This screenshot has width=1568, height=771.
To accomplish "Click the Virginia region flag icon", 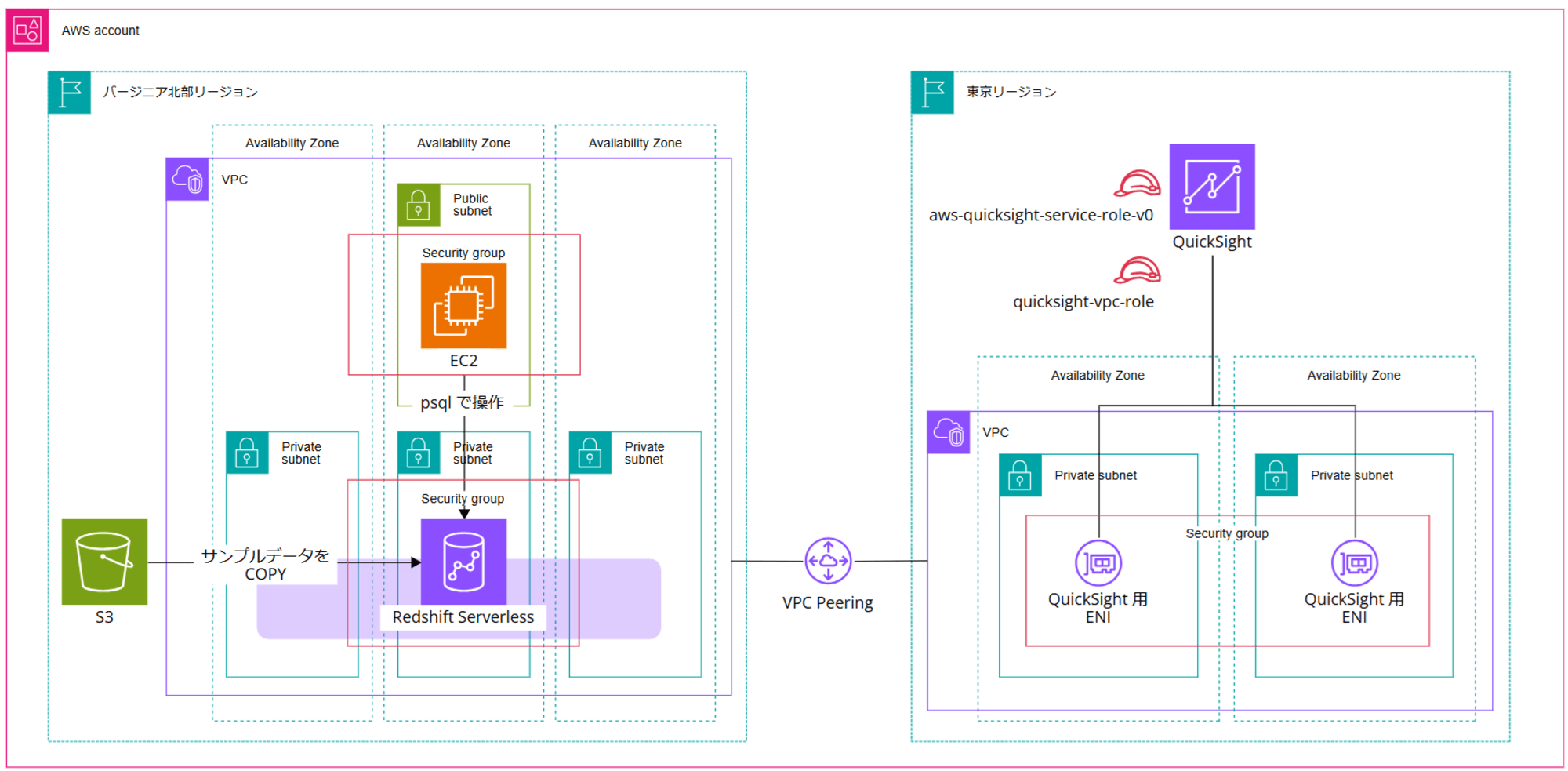I will point(70,93).
